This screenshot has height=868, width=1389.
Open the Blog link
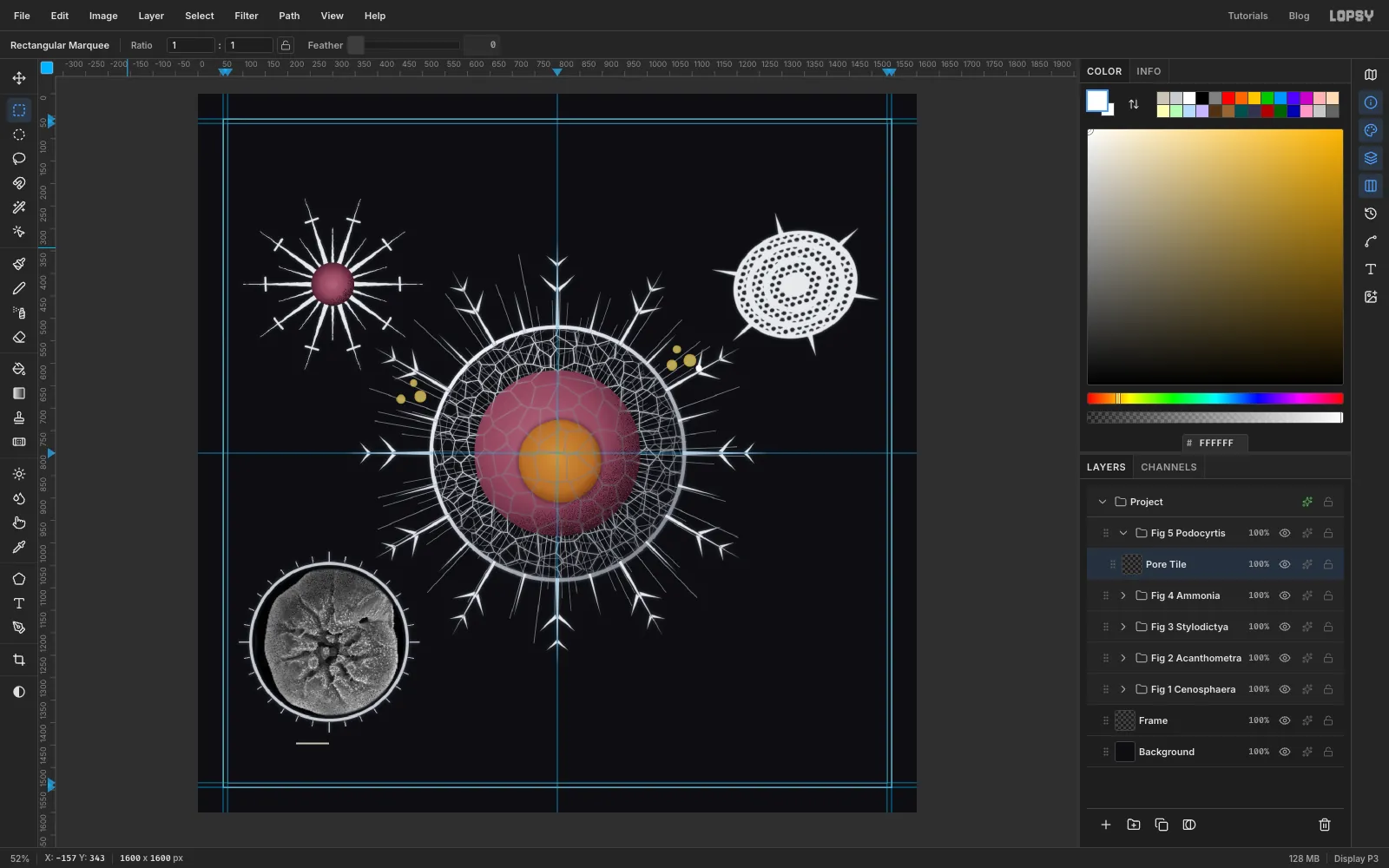pyautogui.click(x=1299, y=16)
